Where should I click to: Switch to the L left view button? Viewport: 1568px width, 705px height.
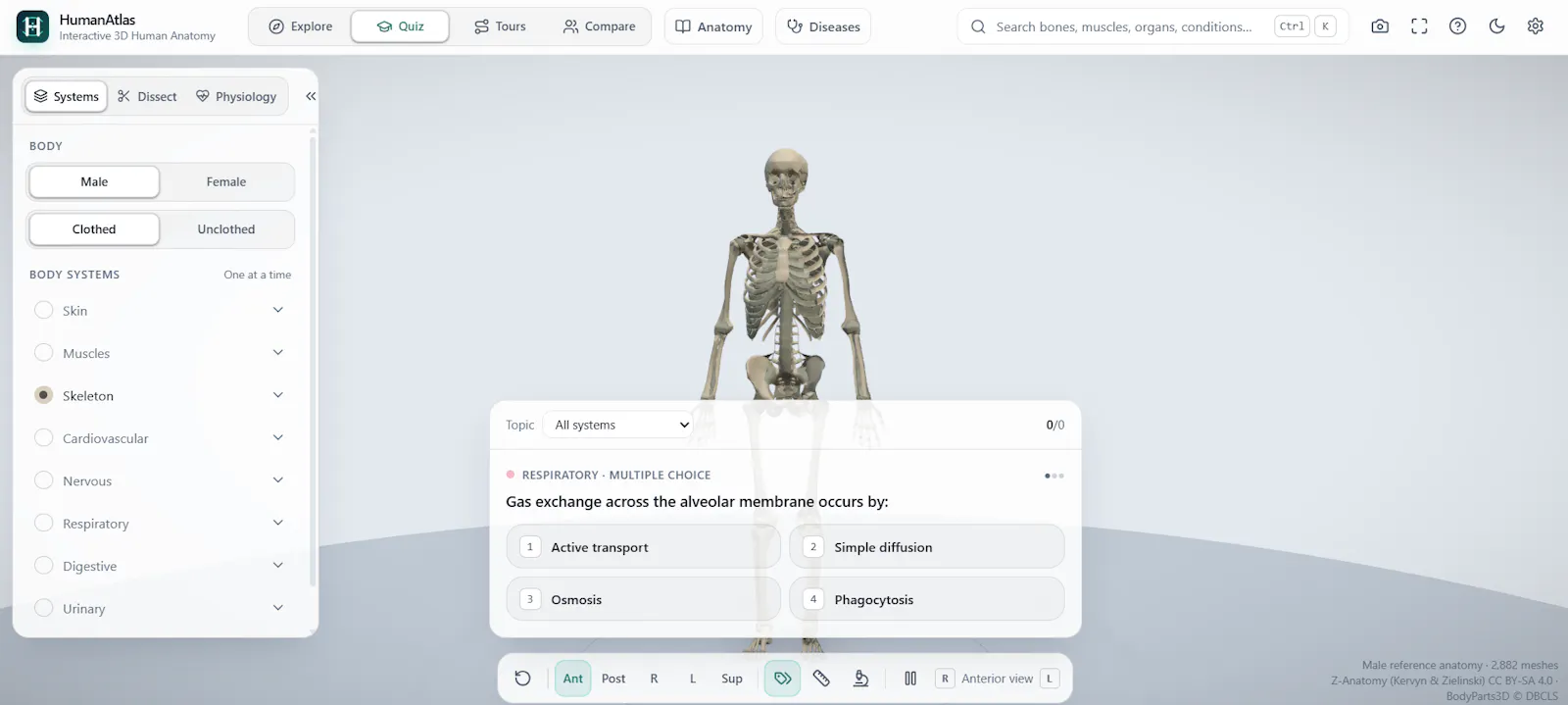693,679
